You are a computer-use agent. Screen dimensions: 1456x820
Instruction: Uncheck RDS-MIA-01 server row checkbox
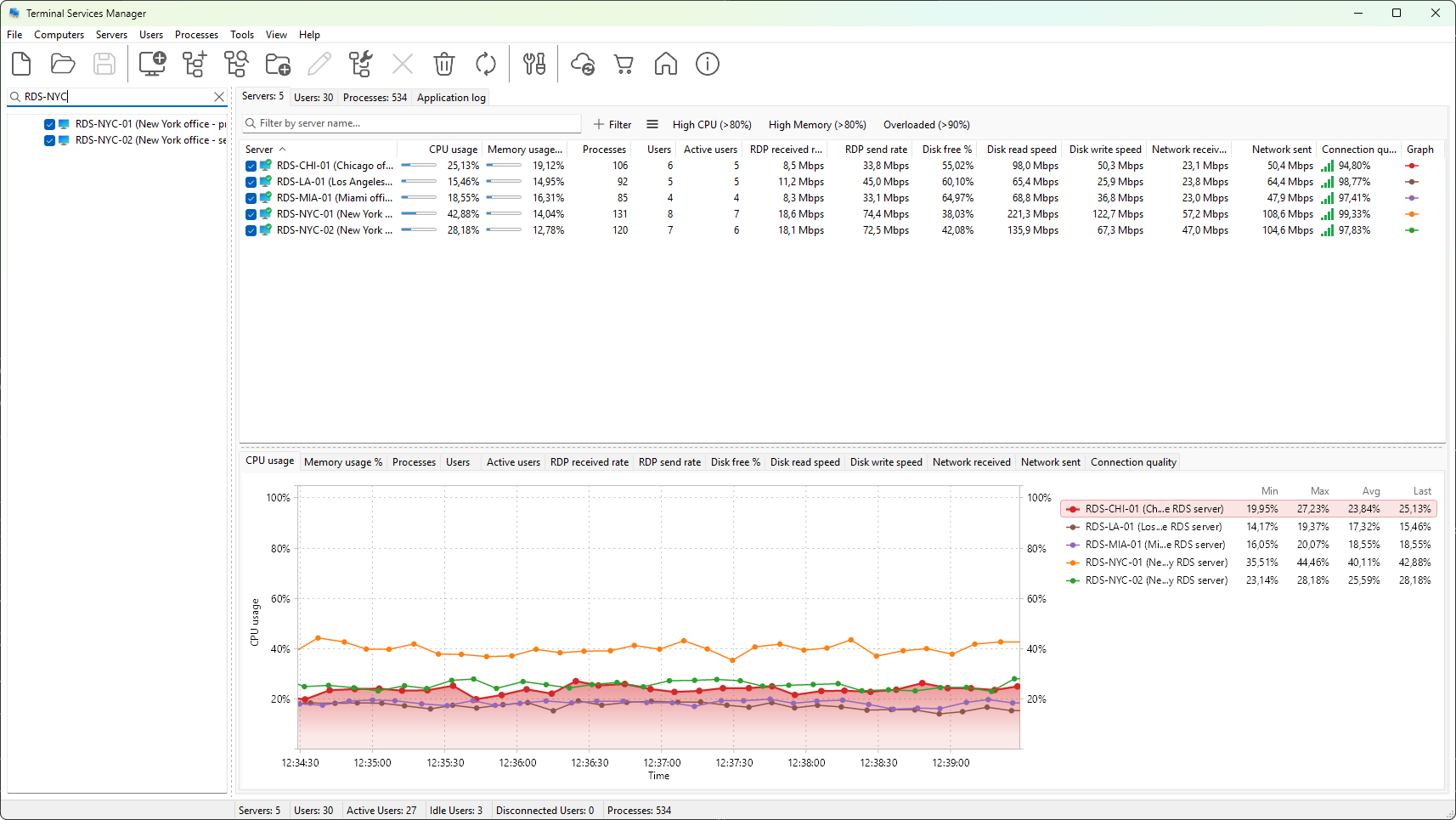(251, 199)
